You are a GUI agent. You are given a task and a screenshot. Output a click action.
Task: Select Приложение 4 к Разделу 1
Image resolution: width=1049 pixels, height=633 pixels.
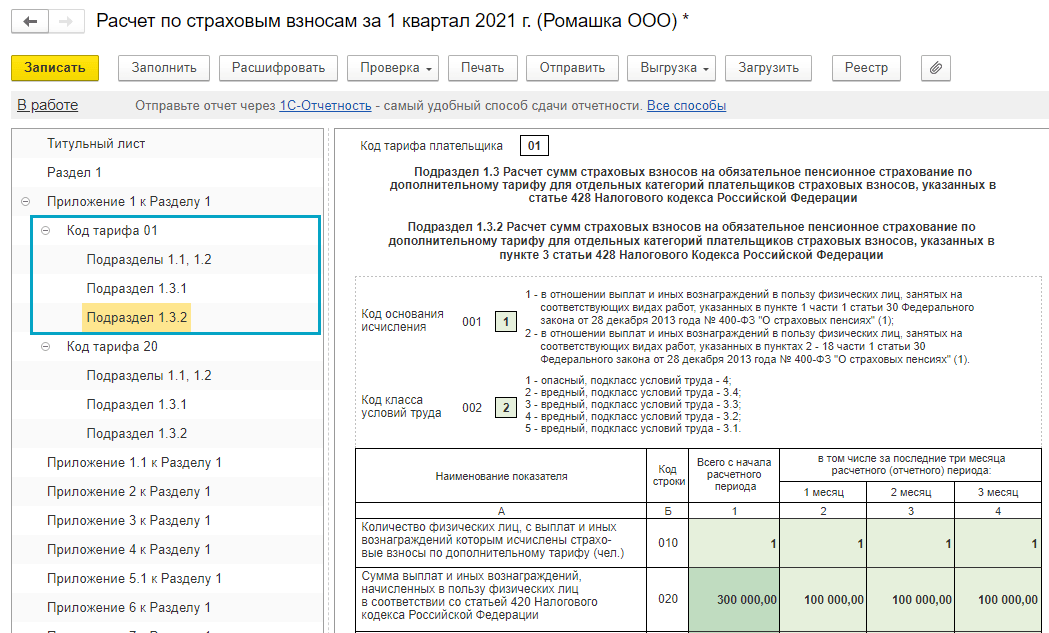128,549
